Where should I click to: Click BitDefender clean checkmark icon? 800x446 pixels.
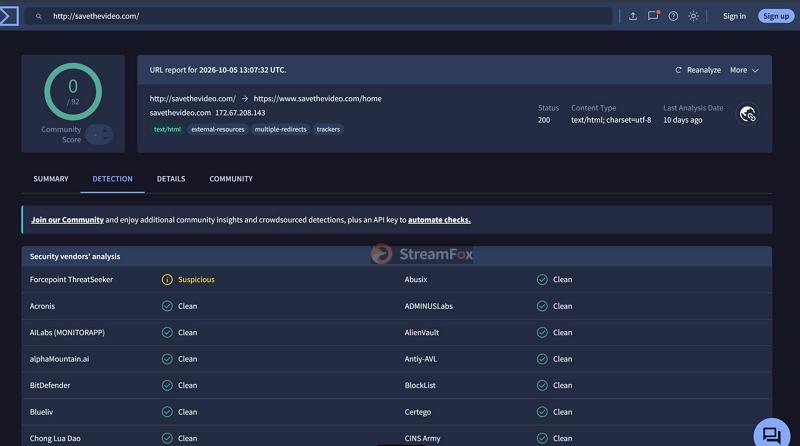[x=167, y=385]
